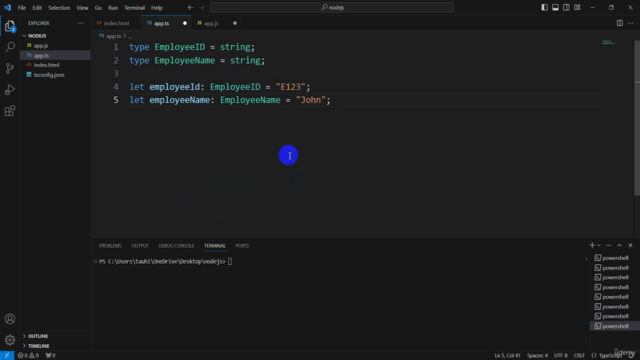Open editor More Actions ellipsis
640x360 pixels.
coord(631,23)
